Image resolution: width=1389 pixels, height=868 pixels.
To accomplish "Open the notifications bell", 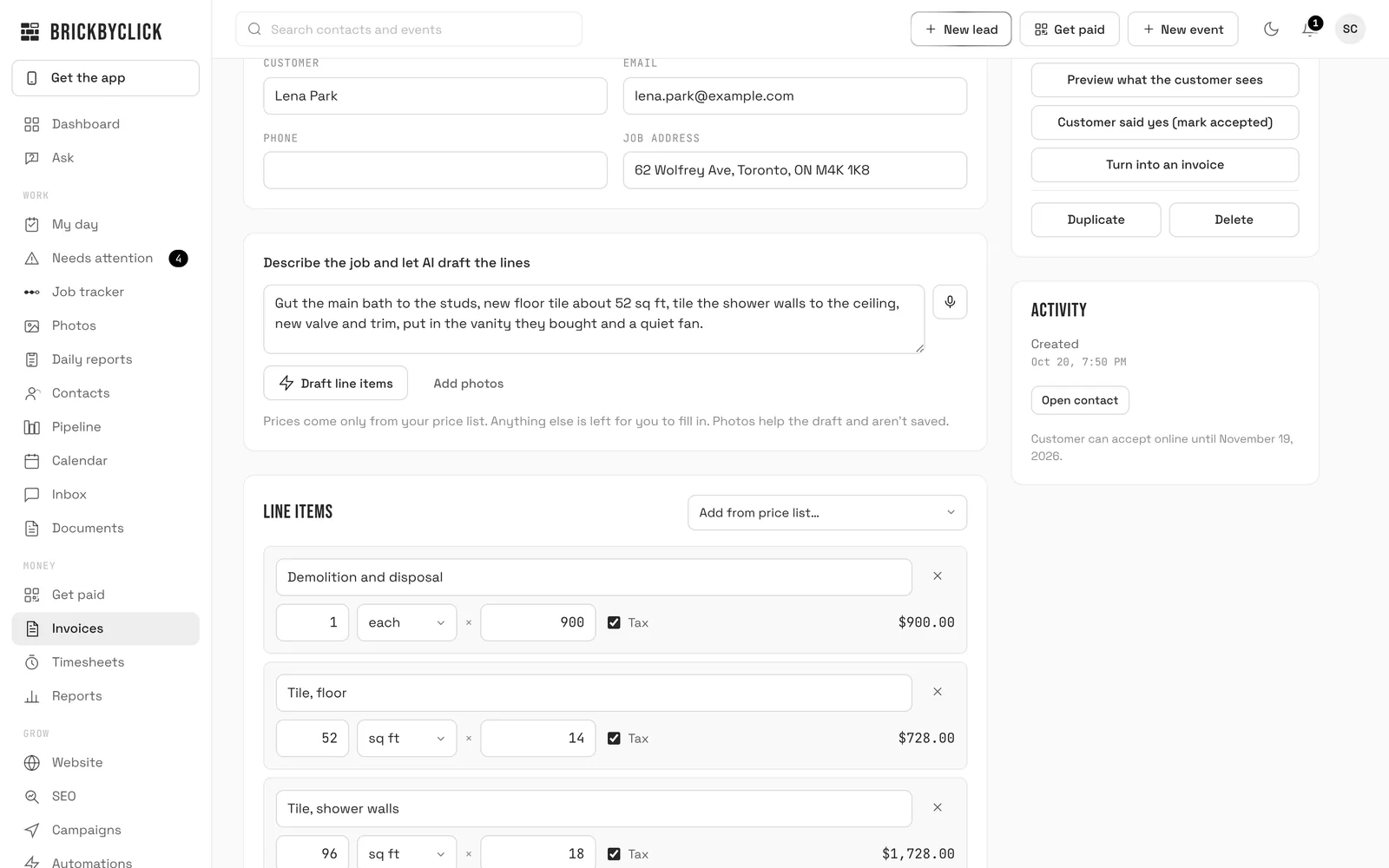I will click(1309, 29).
